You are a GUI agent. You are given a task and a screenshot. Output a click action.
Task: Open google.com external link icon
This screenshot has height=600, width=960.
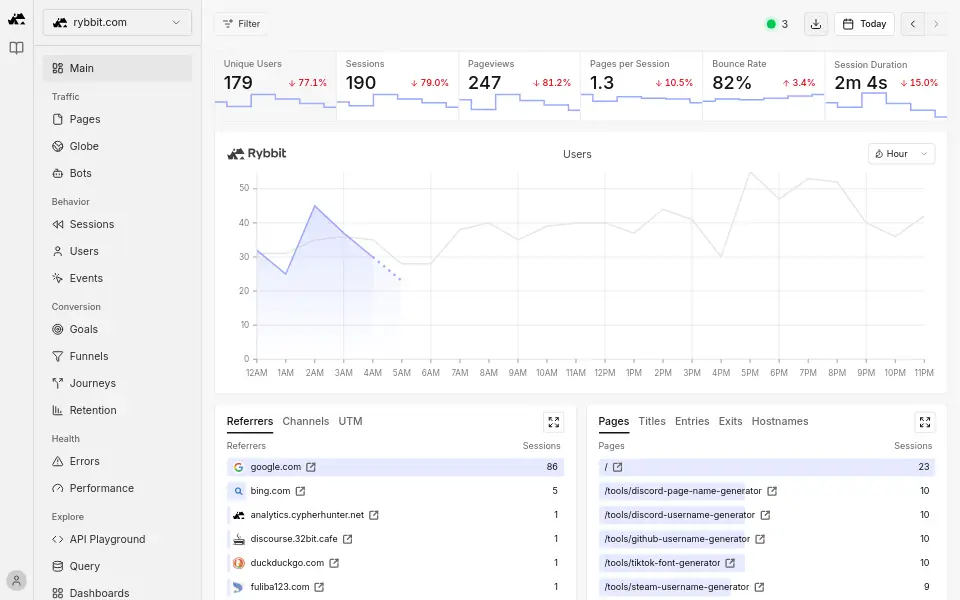click(x=311, y=467)
